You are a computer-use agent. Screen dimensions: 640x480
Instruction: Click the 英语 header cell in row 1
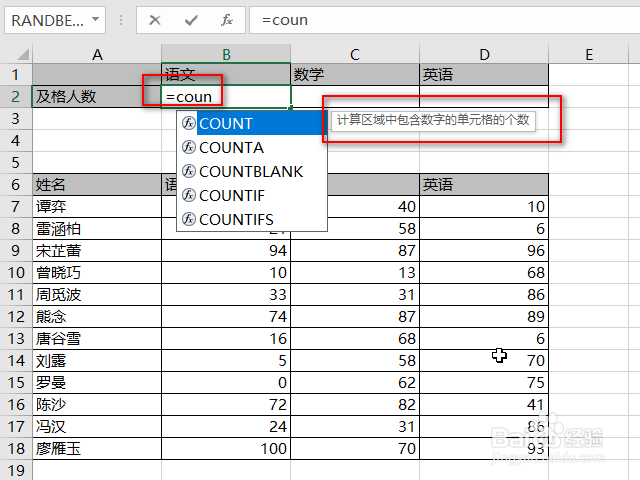[x=484, y=75]
